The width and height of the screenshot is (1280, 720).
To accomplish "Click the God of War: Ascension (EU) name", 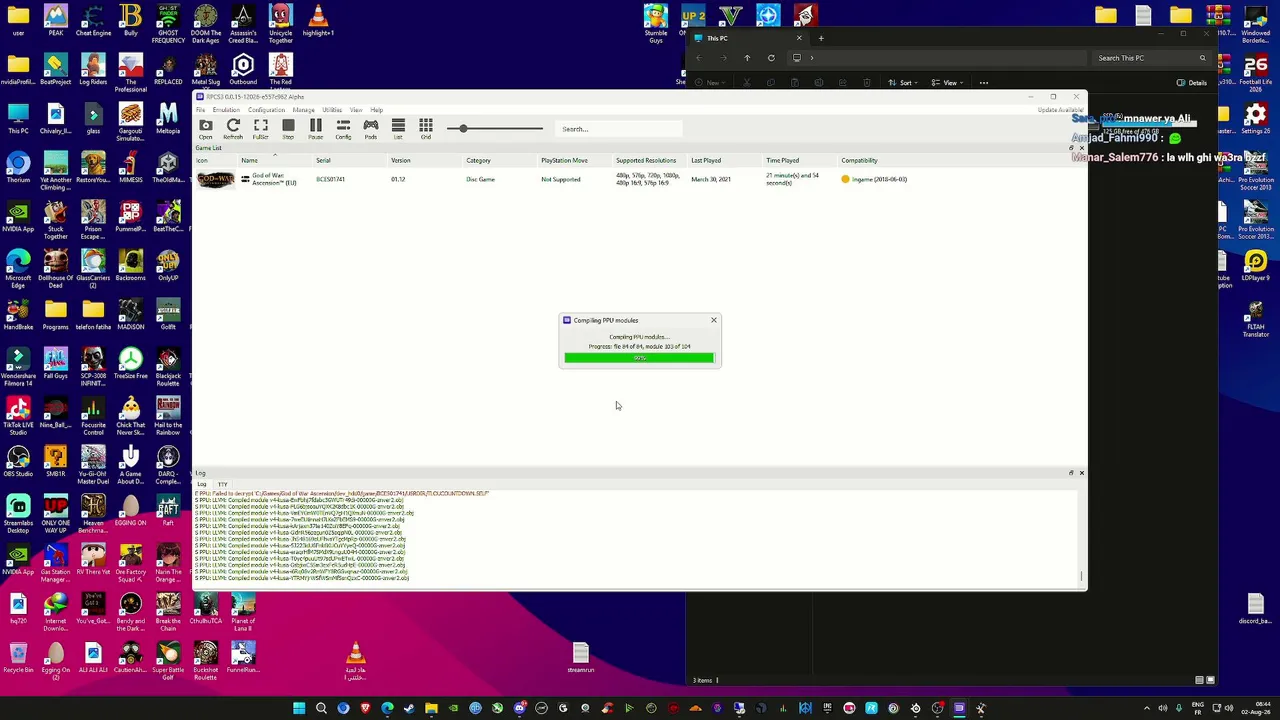I will click(x=274, y=180).
